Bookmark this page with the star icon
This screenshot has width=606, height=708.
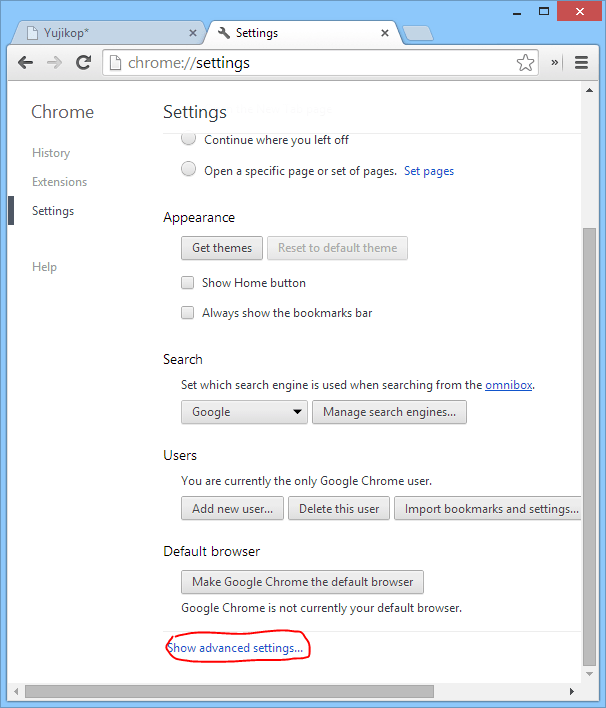(525, 62)
